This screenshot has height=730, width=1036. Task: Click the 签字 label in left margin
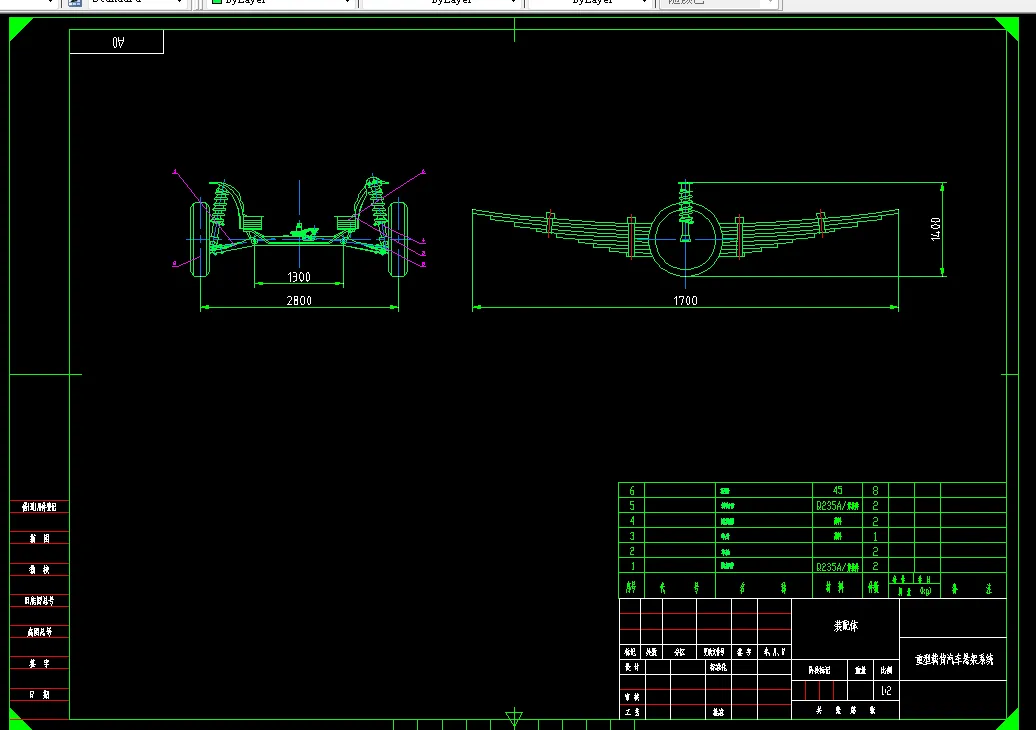pos(39,663)
